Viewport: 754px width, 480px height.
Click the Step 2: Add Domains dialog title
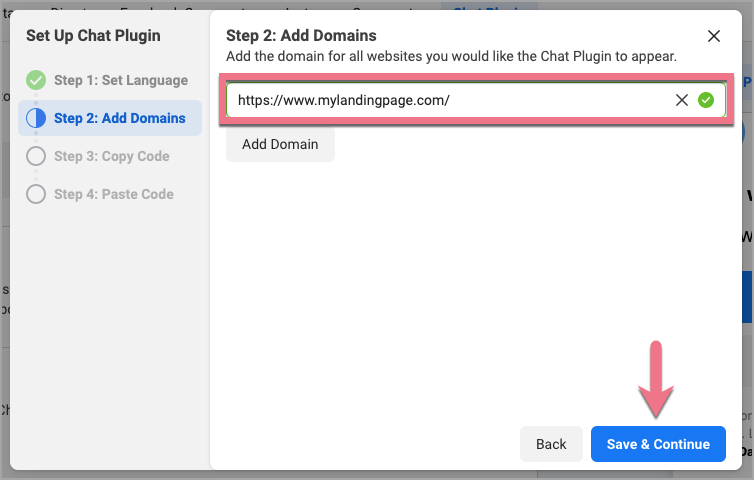[301, 36]
